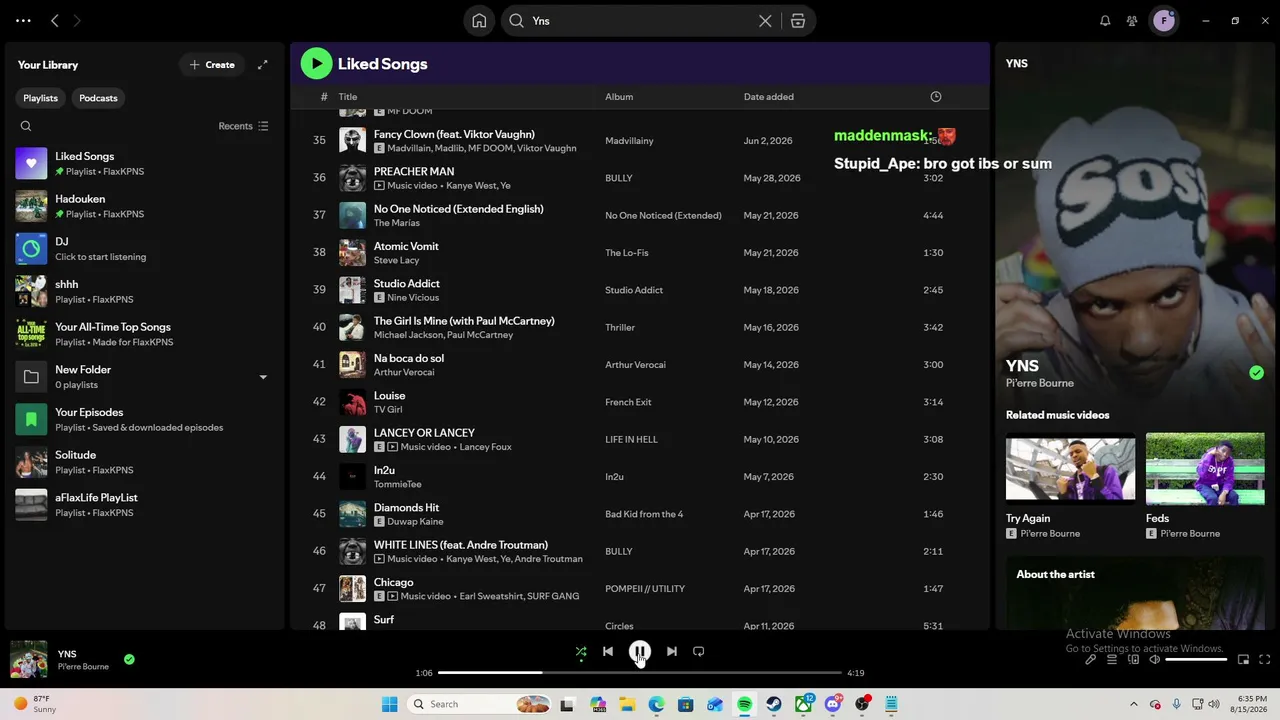Open Friend Activity icon
The width and height of the screenshot is (1280, 720).
tap(1132, 20)
